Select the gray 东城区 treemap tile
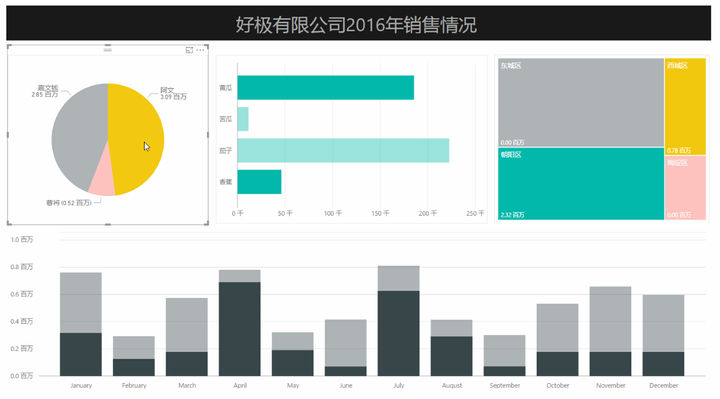Screen dimensions: 720x399 click(581, 102)
